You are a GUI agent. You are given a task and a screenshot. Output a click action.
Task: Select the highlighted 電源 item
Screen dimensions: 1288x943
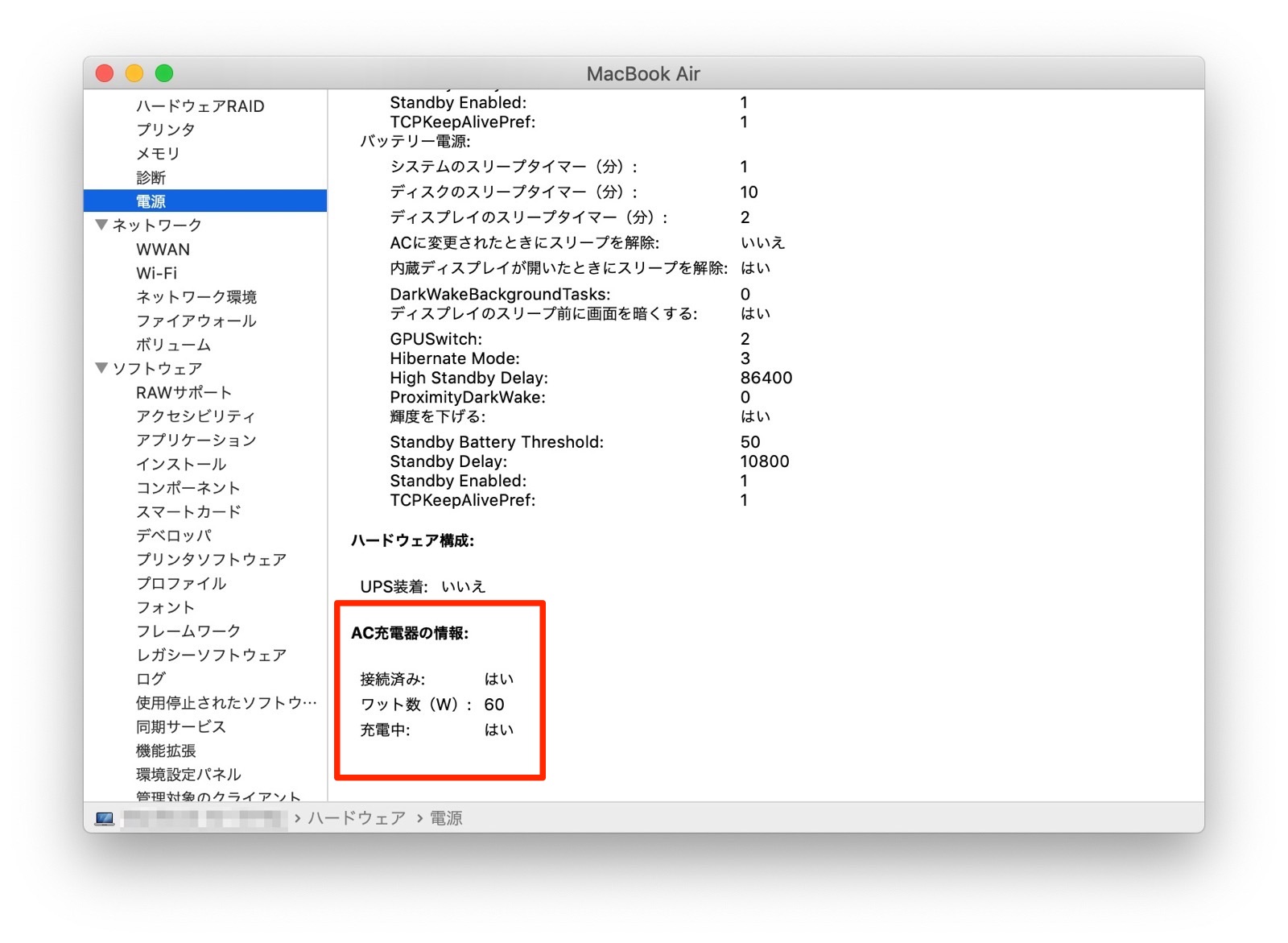coord(205,201)
